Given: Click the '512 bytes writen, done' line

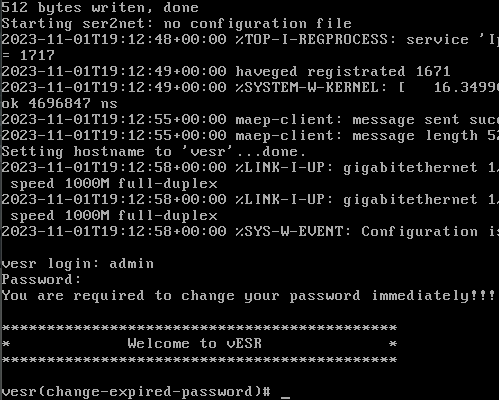Looking at the screenshot, I should click(100, 7).
